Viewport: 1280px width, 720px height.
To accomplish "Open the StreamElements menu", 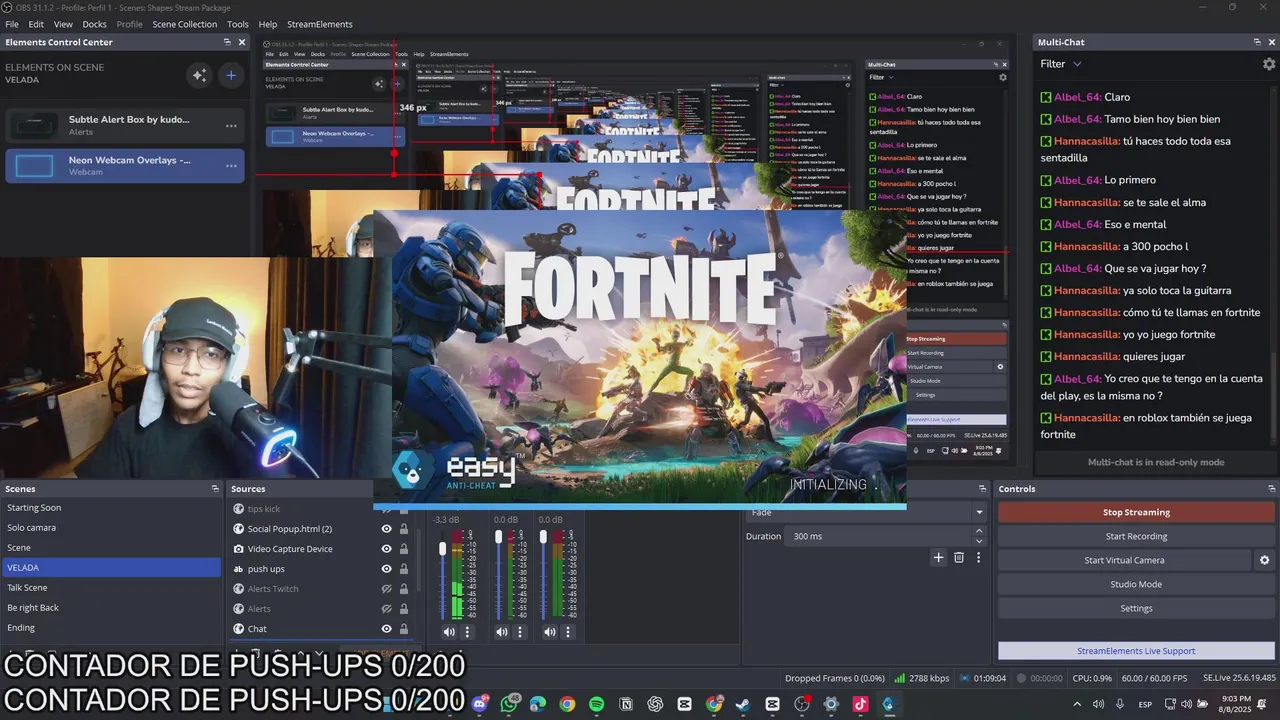I will pos(319,24).
